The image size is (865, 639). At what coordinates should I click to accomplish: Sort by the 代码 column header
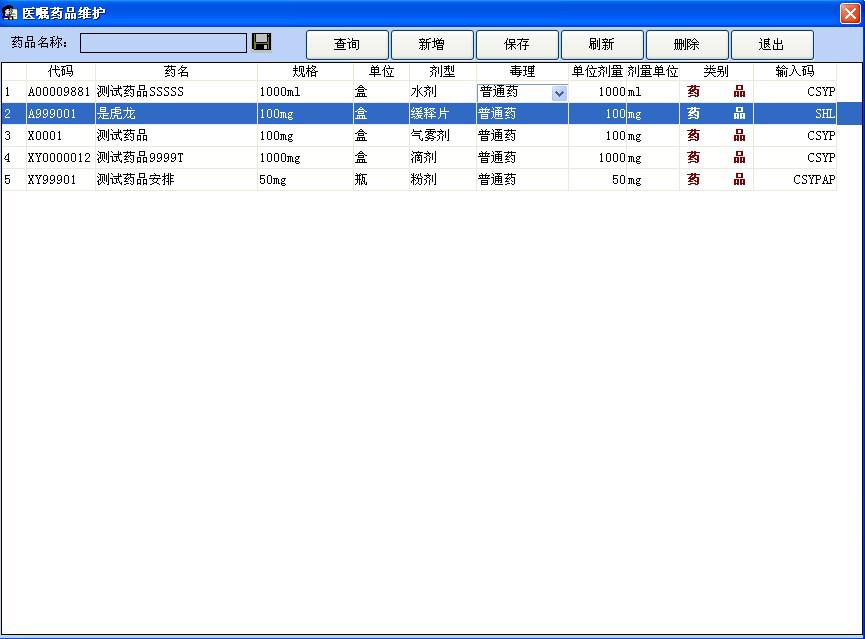coord(61,72)
